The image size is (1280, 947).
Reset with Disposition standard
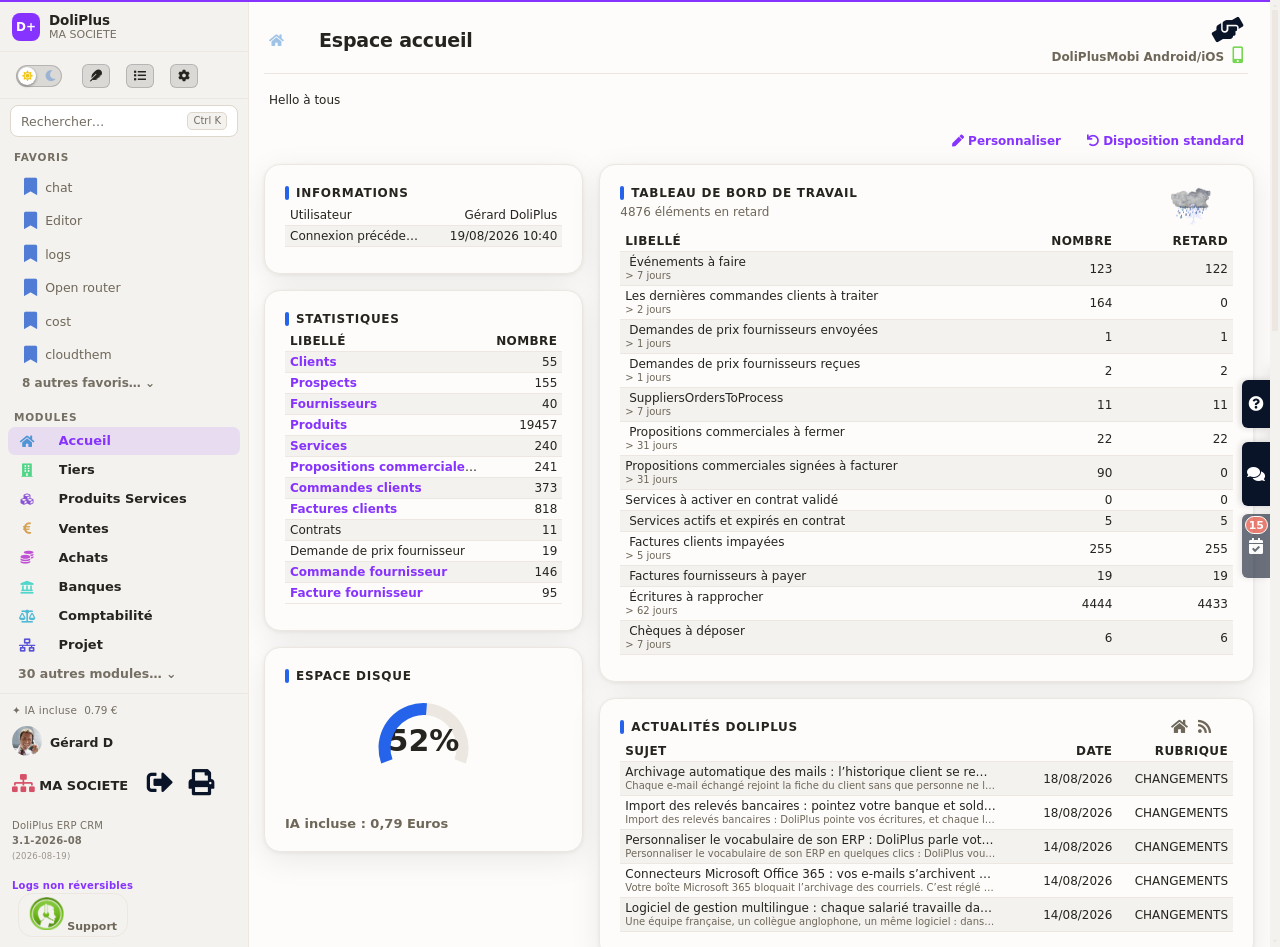(1165, 141)
